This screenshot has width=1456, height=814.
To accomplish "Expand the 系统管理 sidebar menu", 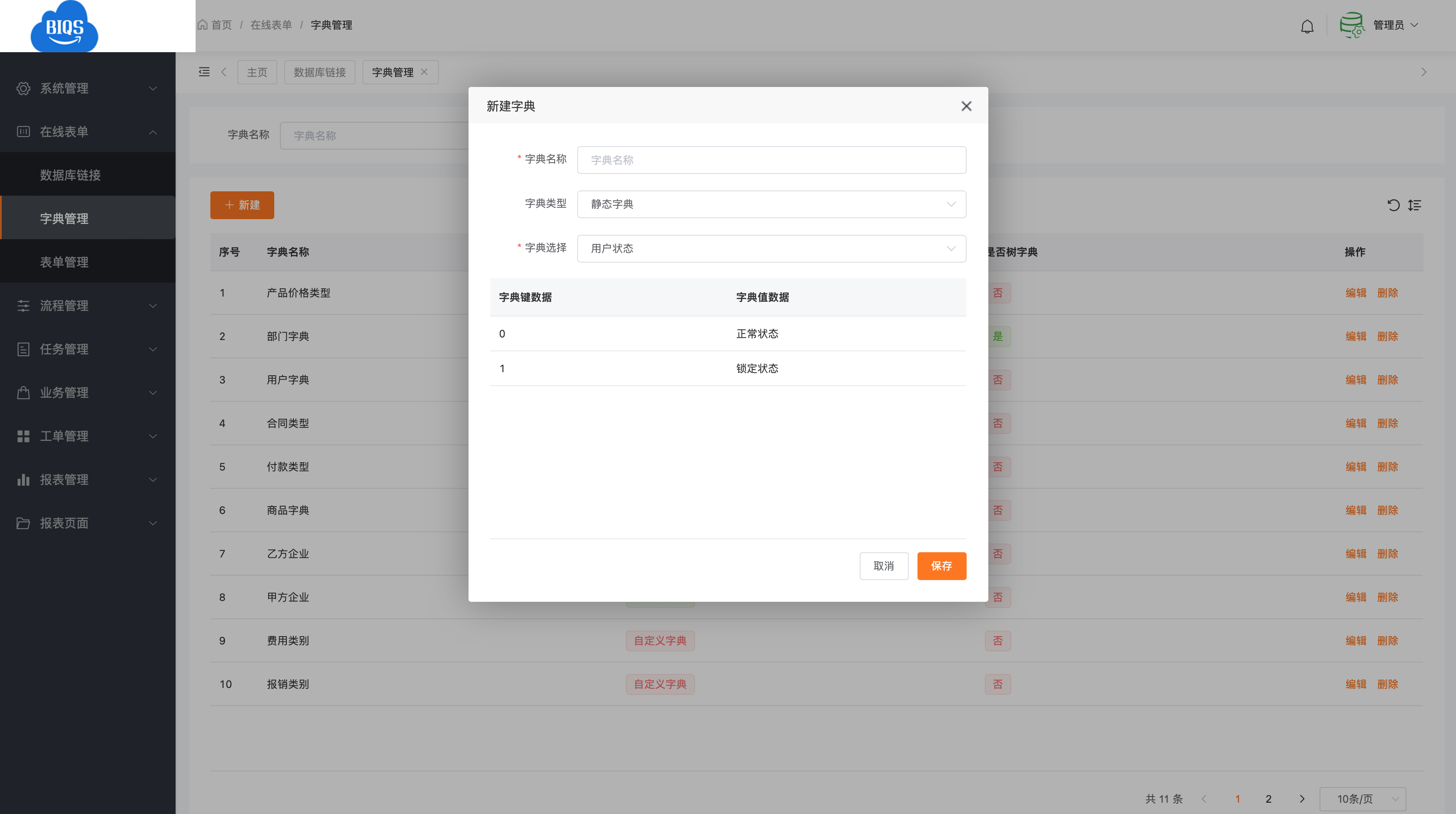I will click(x=88, y=88).
